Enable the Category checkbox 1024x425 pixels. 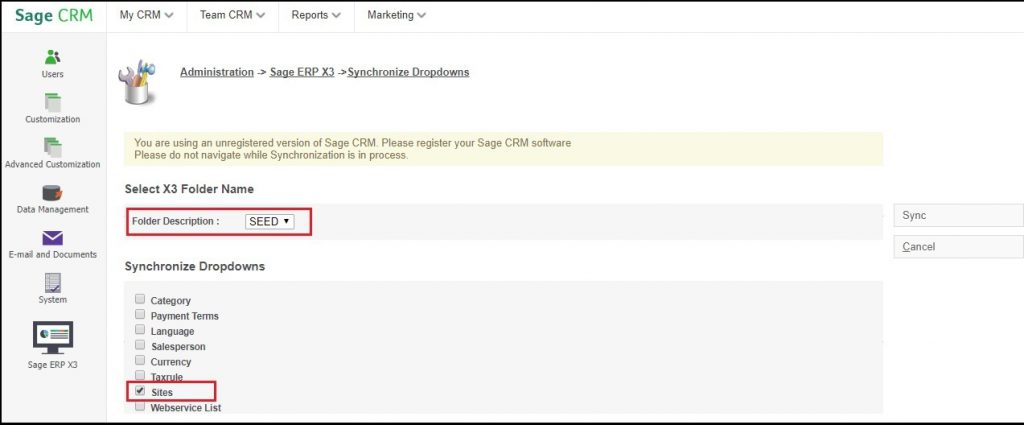pyautogui.click(x=140, y=299)
